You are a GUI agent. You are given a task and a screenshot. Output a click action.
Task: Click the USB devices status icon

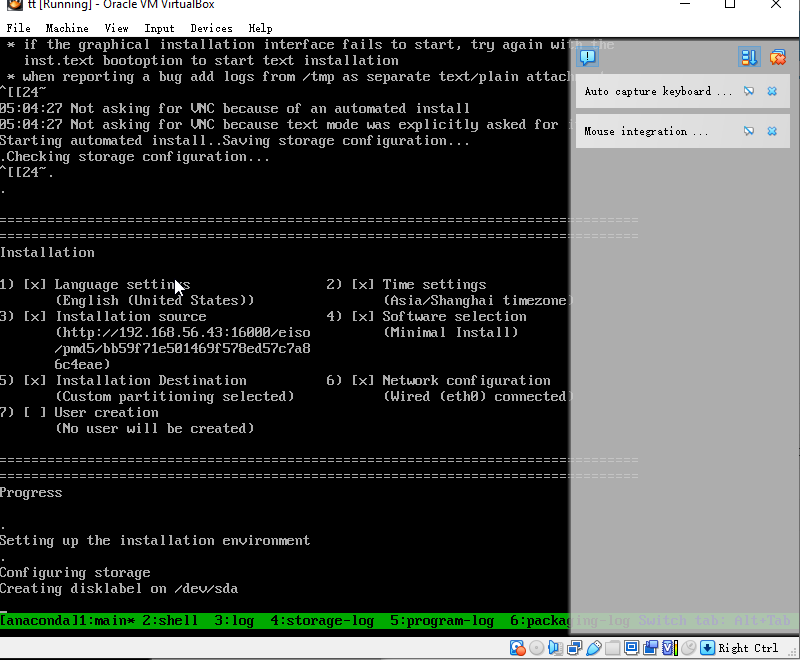(594, 648)
